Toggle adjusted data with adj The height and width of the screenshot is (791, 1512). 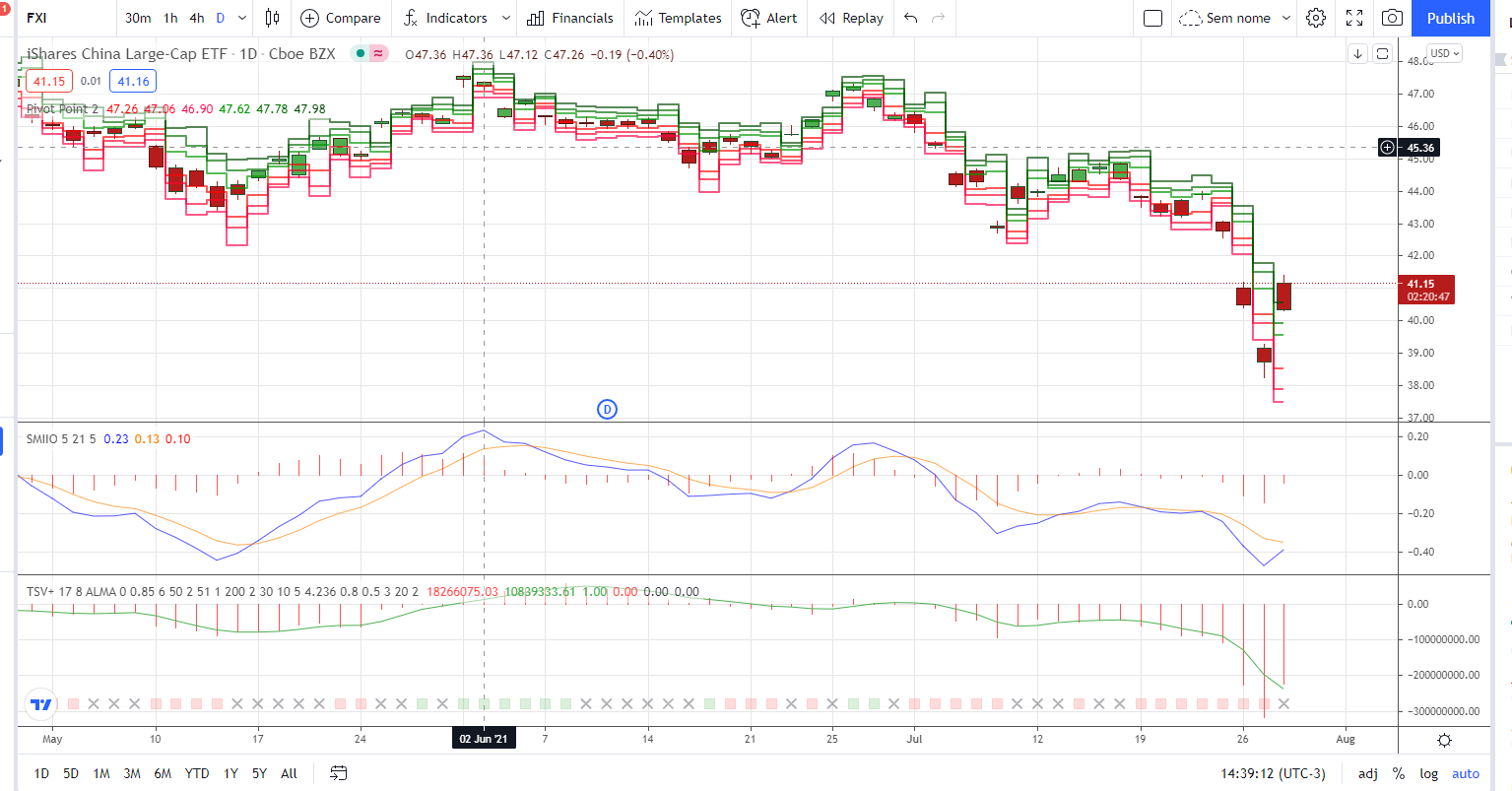(x=1368, y=773)
